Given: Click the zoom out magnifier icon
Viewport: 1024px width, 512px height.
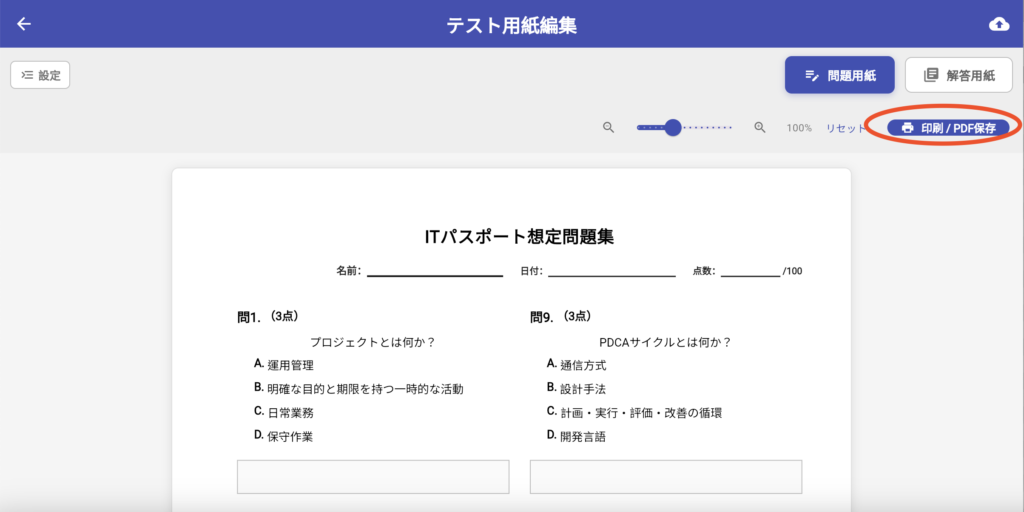Looking at the screenshot, I should pyautogui.click(x=608, y=128).
